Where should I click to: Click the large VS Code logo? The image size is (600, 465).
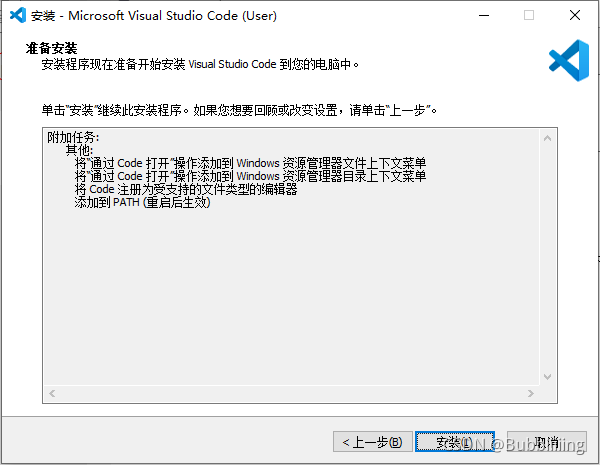569,60
